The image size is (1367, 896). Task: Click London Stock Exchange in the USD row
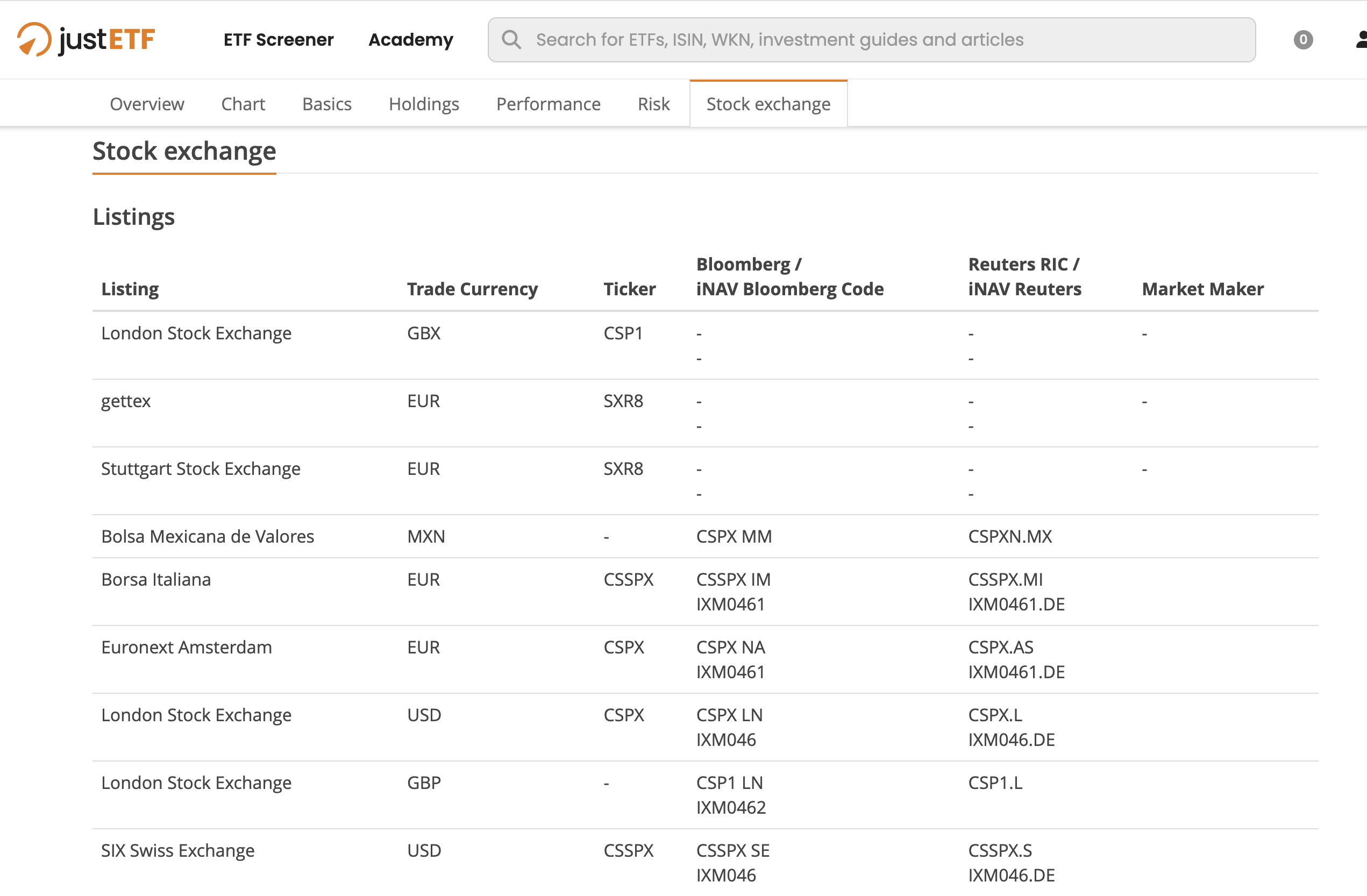196,715
